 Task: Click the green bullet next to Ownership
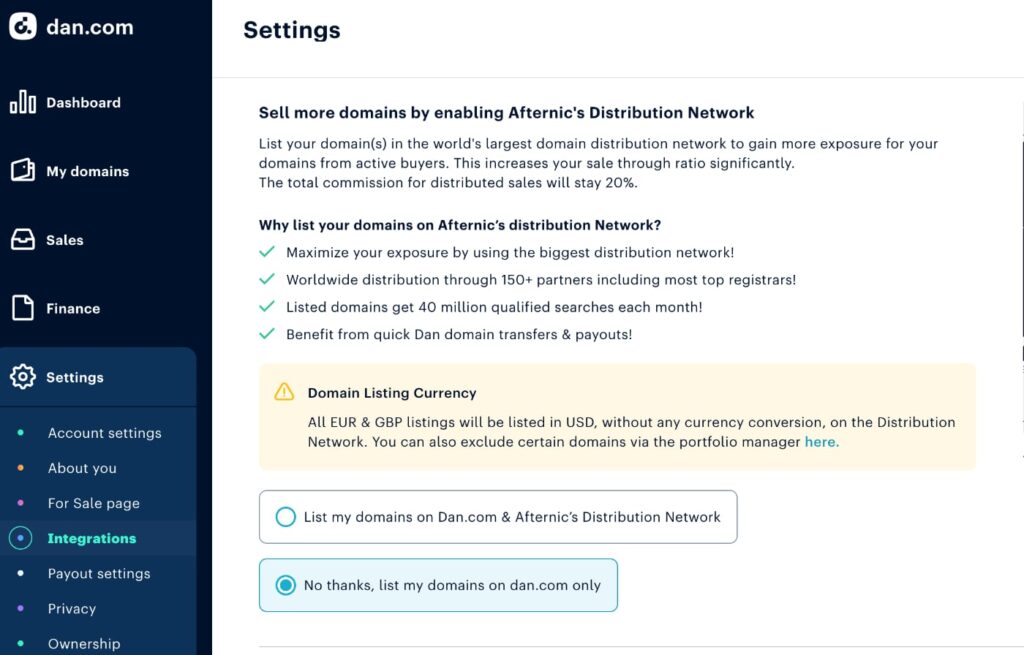21,643
